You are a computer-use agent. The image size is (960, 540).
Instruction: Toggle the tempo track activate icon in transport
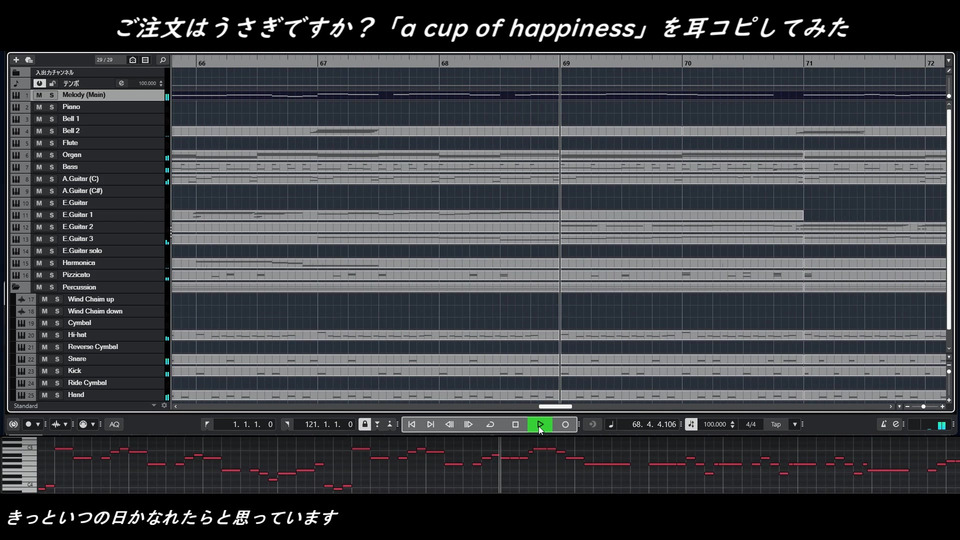(691, 424)
